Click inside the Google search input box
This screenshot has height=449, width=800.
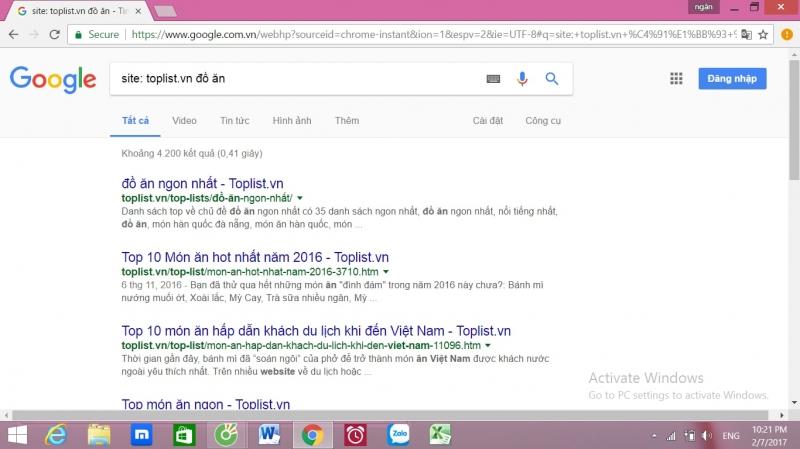tap(300, 78)
